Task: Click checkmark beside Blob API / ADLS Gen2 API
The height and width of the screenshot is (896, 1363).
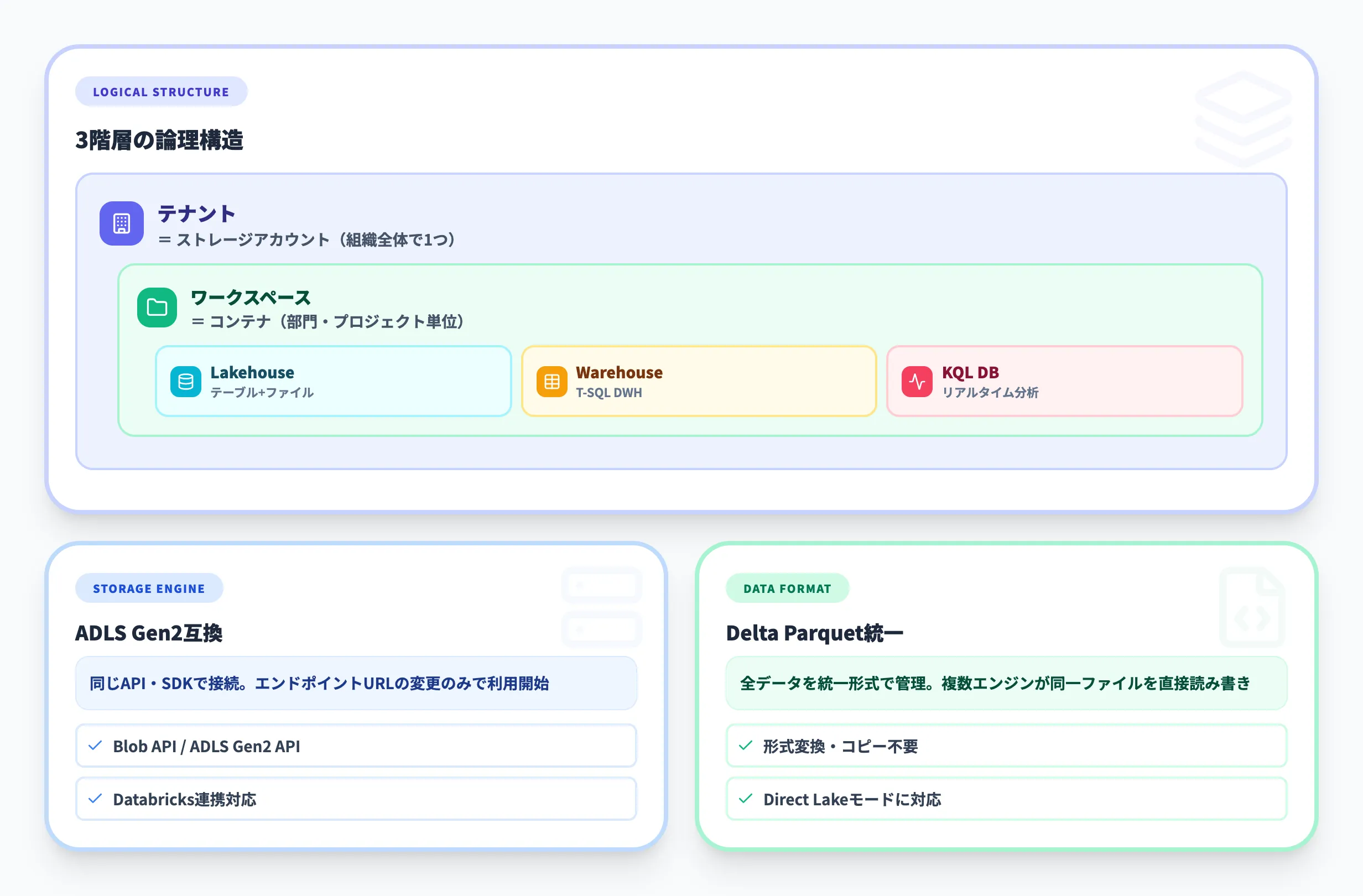Action: pos(96,746)
